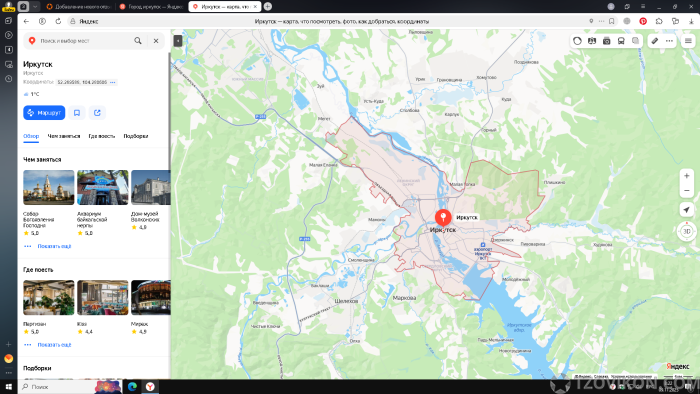Open the map tools three-dots menu

[x=669, y=41]
